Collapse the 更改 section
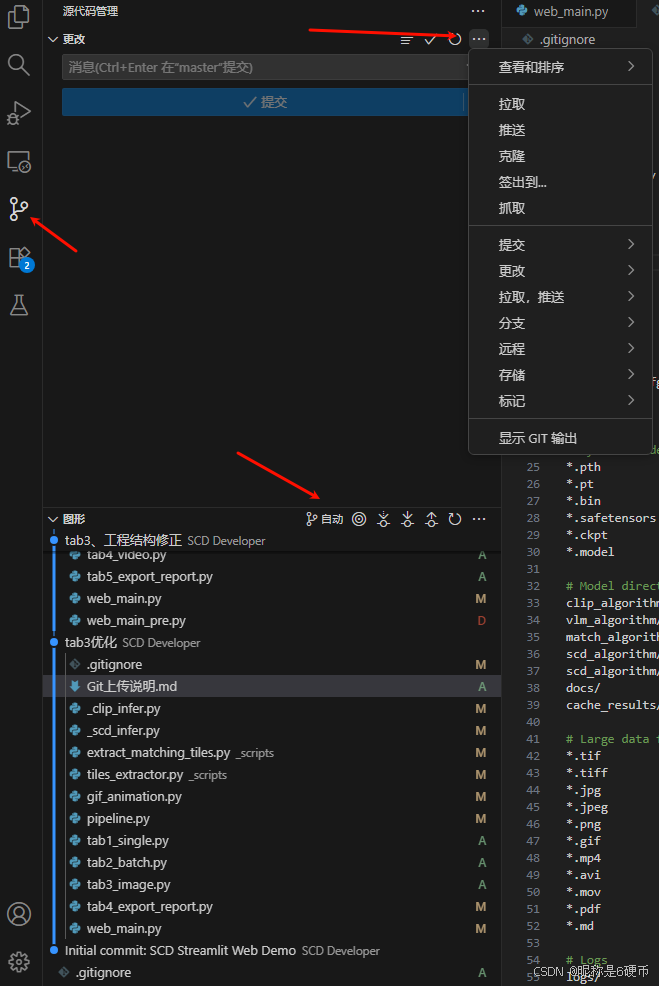Image resolution: width=659 pixels, height=986 pixels. (53, 39)
